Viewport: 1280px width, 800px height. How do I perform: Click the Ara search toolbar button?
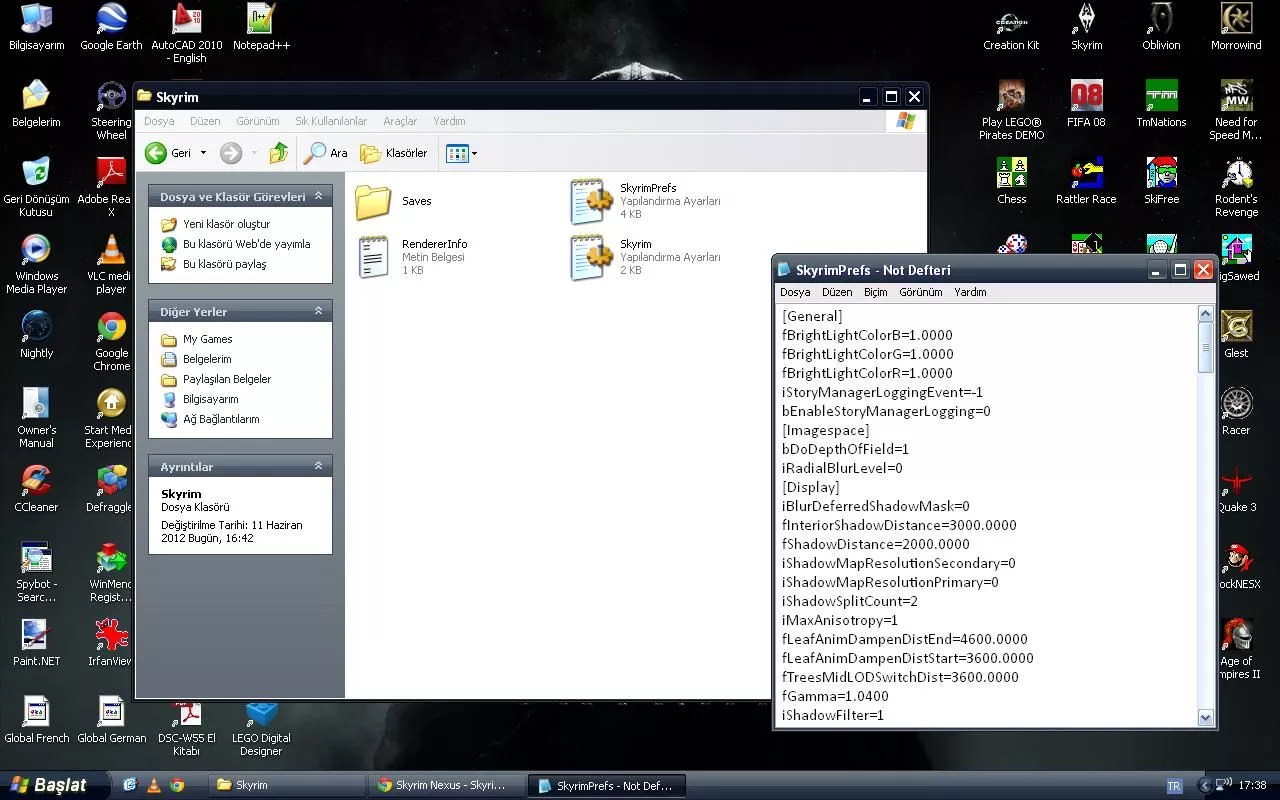pyautogui.click(x=327, y=153)
